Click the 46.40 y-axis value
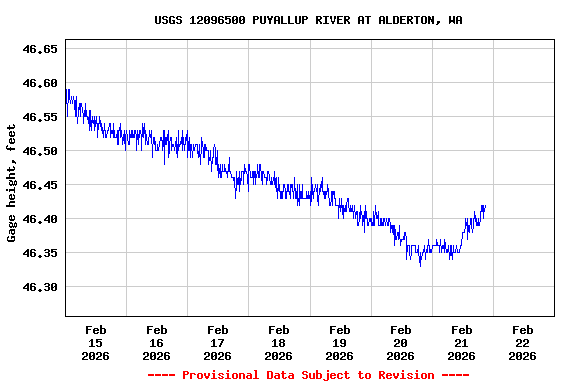Screen dimensions: 576x384 click(x=40, y=219)
